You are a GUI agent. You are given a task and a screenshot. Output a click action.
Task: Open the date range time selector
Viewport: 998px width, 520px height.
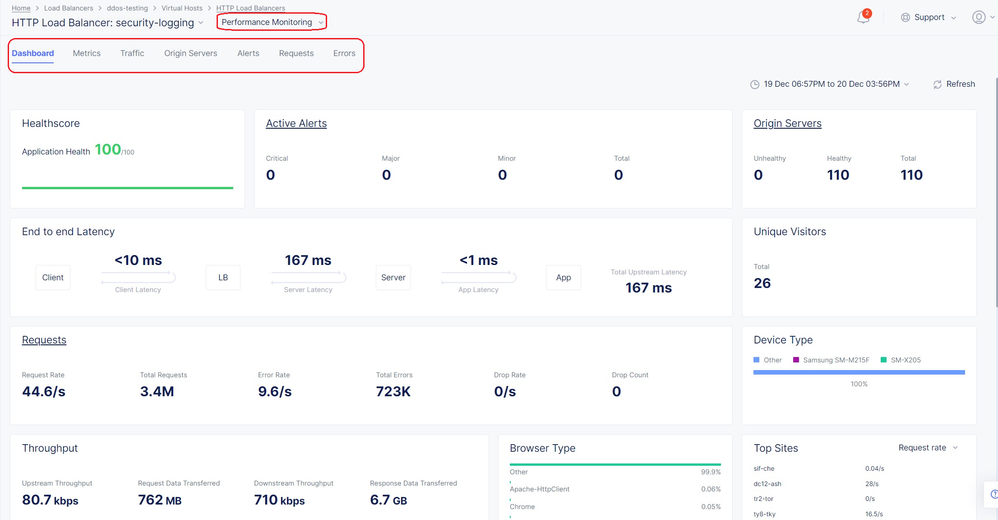(836, 85)
